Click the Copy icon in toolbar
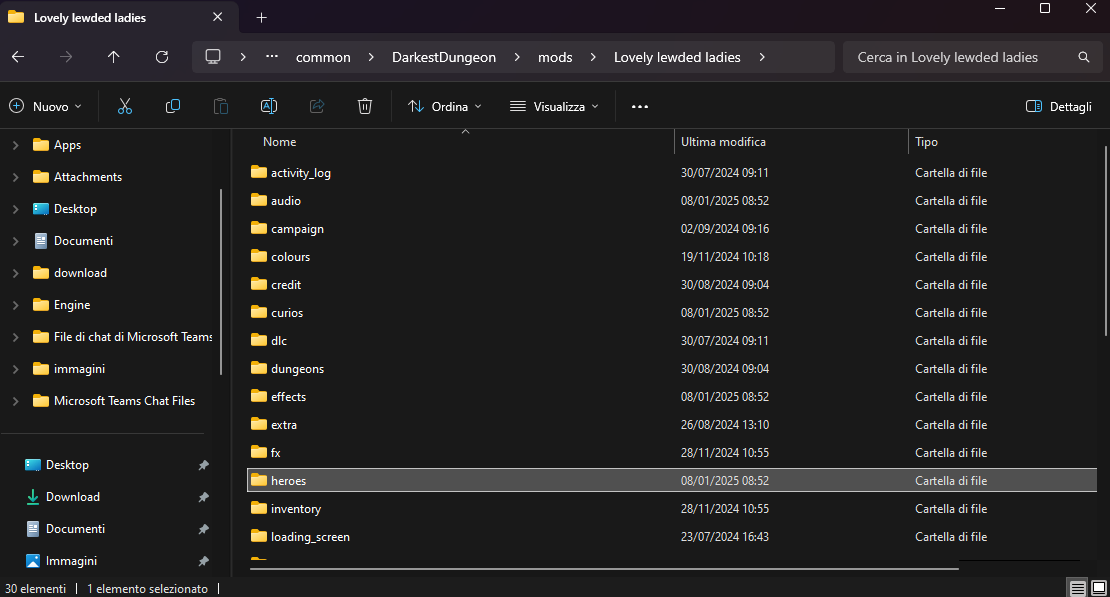The image size is (1110, 597). point(173,106)
